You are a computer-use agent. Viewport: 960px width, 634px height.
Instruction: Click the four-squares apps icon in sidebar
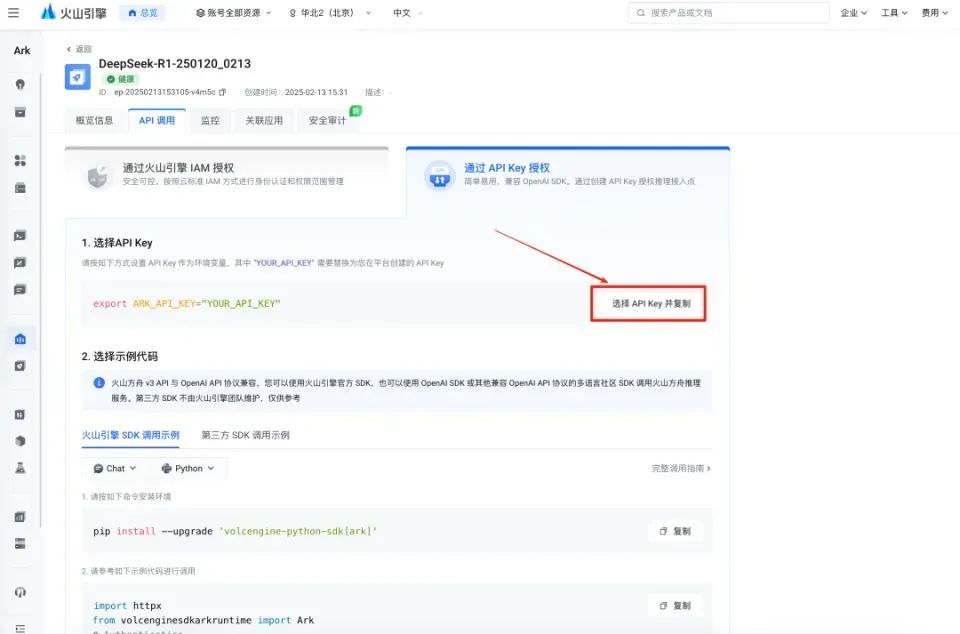tap(20, 160)
